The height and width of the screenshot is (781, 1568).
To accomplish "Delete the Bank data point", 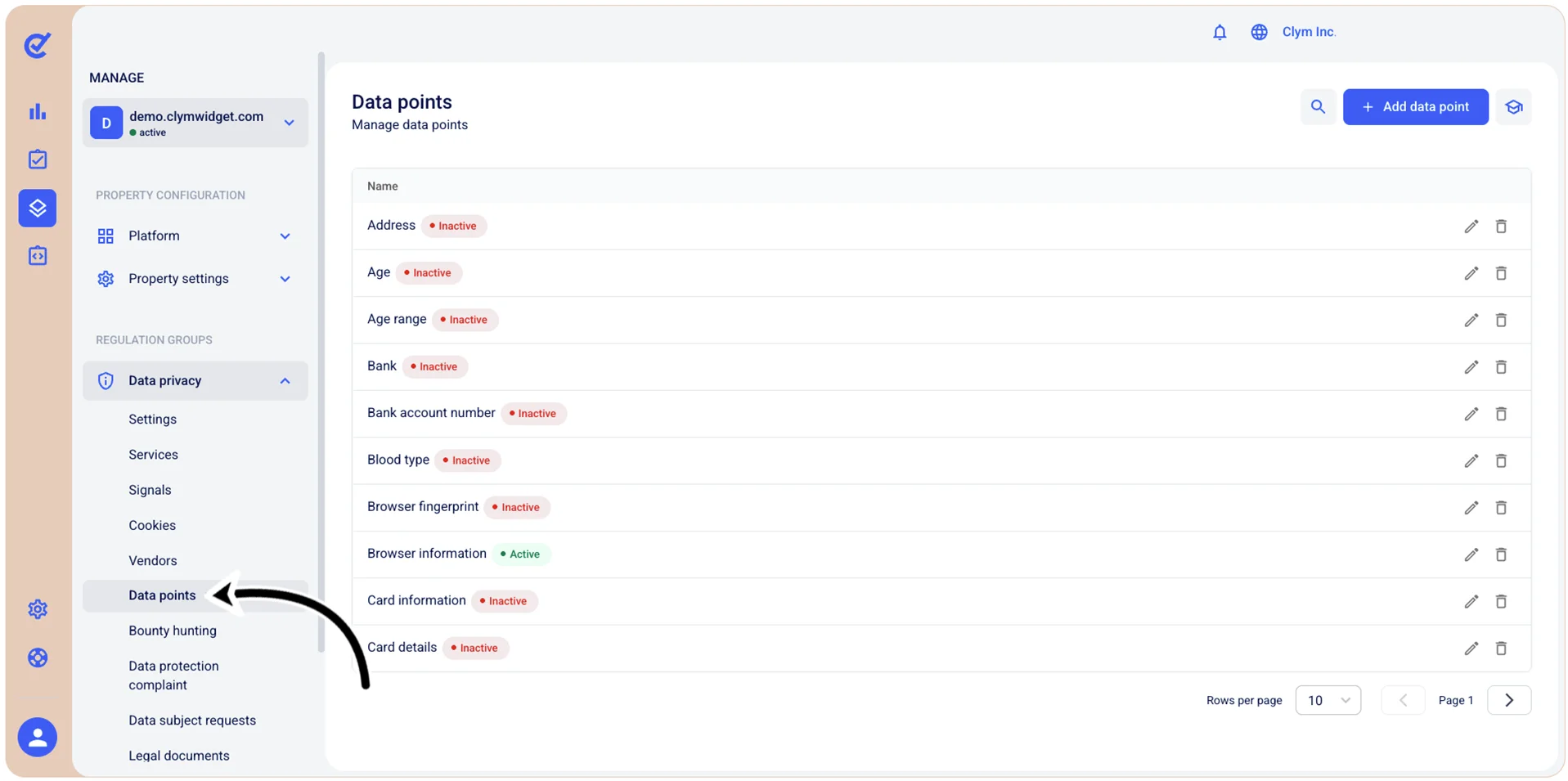I will 1501,367.
